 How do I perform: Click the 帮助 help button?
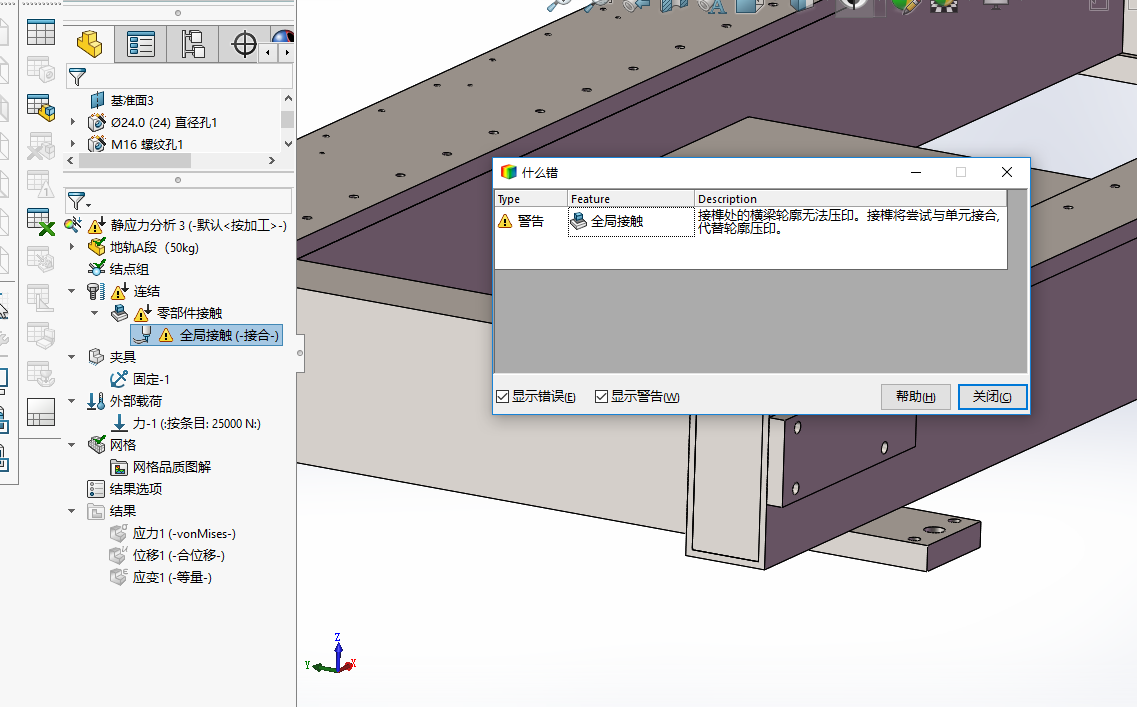pos(915,397)
